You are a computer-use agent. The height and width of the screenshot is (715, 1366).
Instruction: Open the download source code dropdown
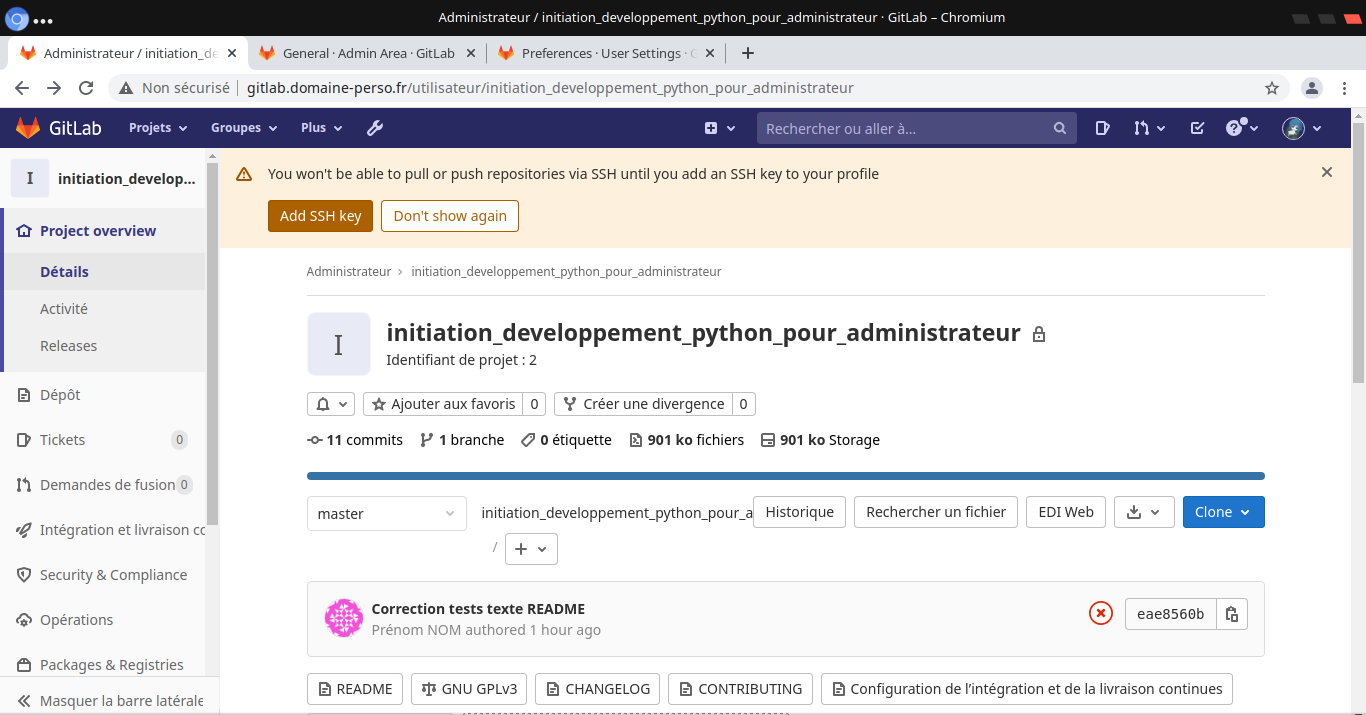point(1143,512)
